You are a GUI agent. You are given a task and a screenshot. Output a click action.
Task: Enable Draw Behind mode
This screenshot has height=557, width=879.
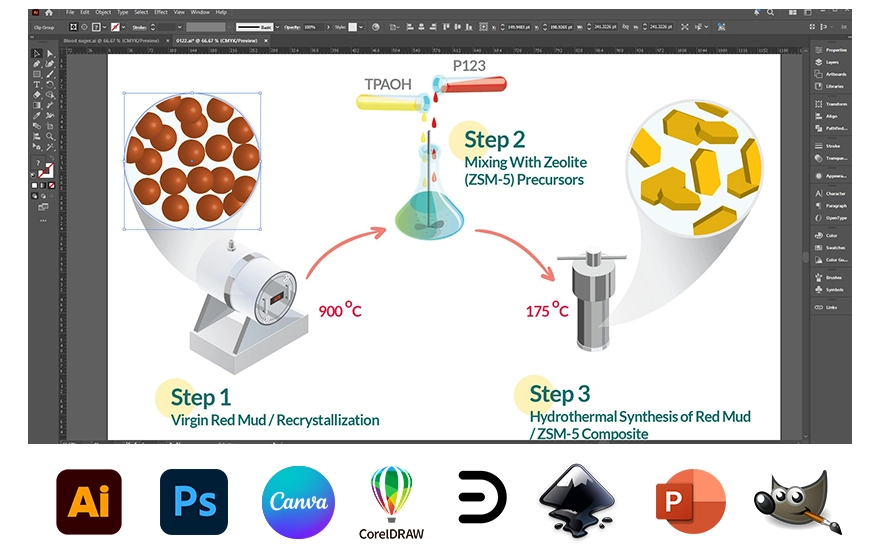pyautogui.click(x=43, y=196)
